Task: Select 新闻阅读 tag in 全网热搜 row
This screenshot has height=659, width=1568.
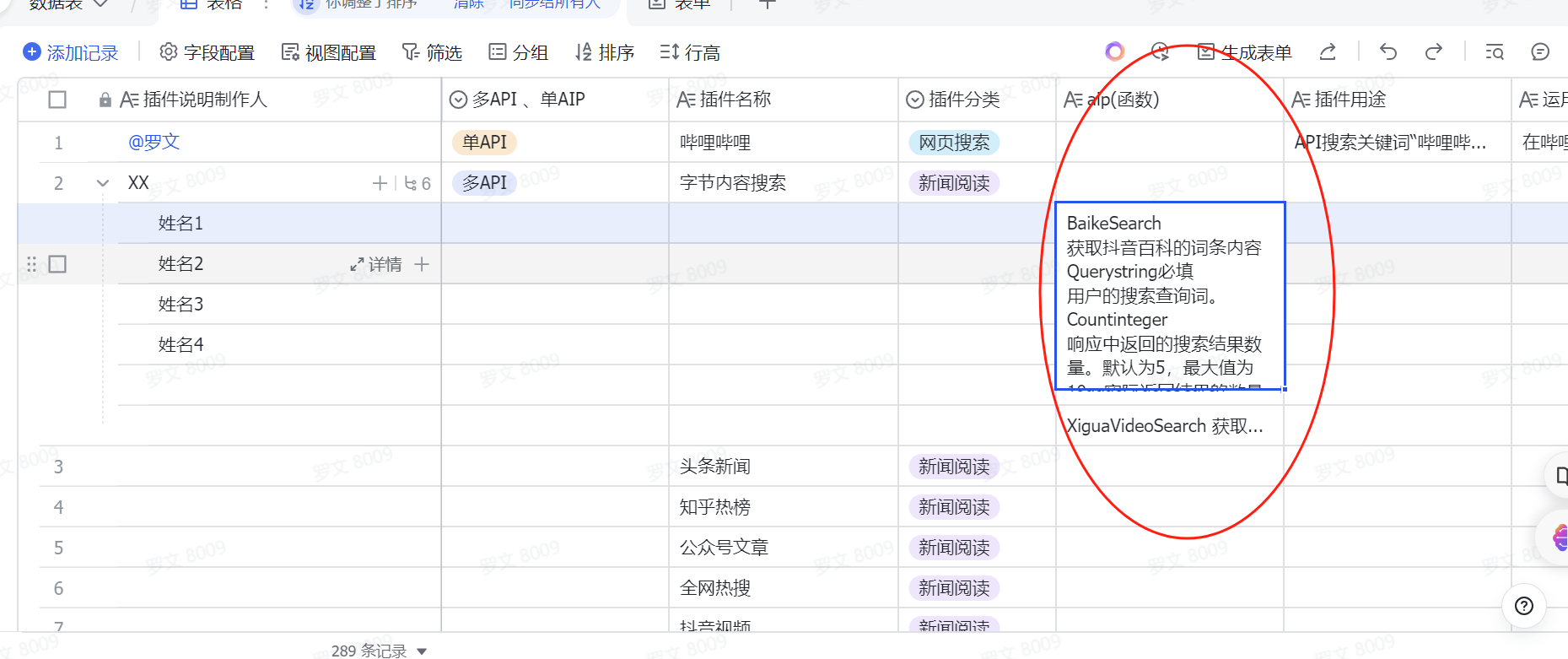Action: [954, 587]
